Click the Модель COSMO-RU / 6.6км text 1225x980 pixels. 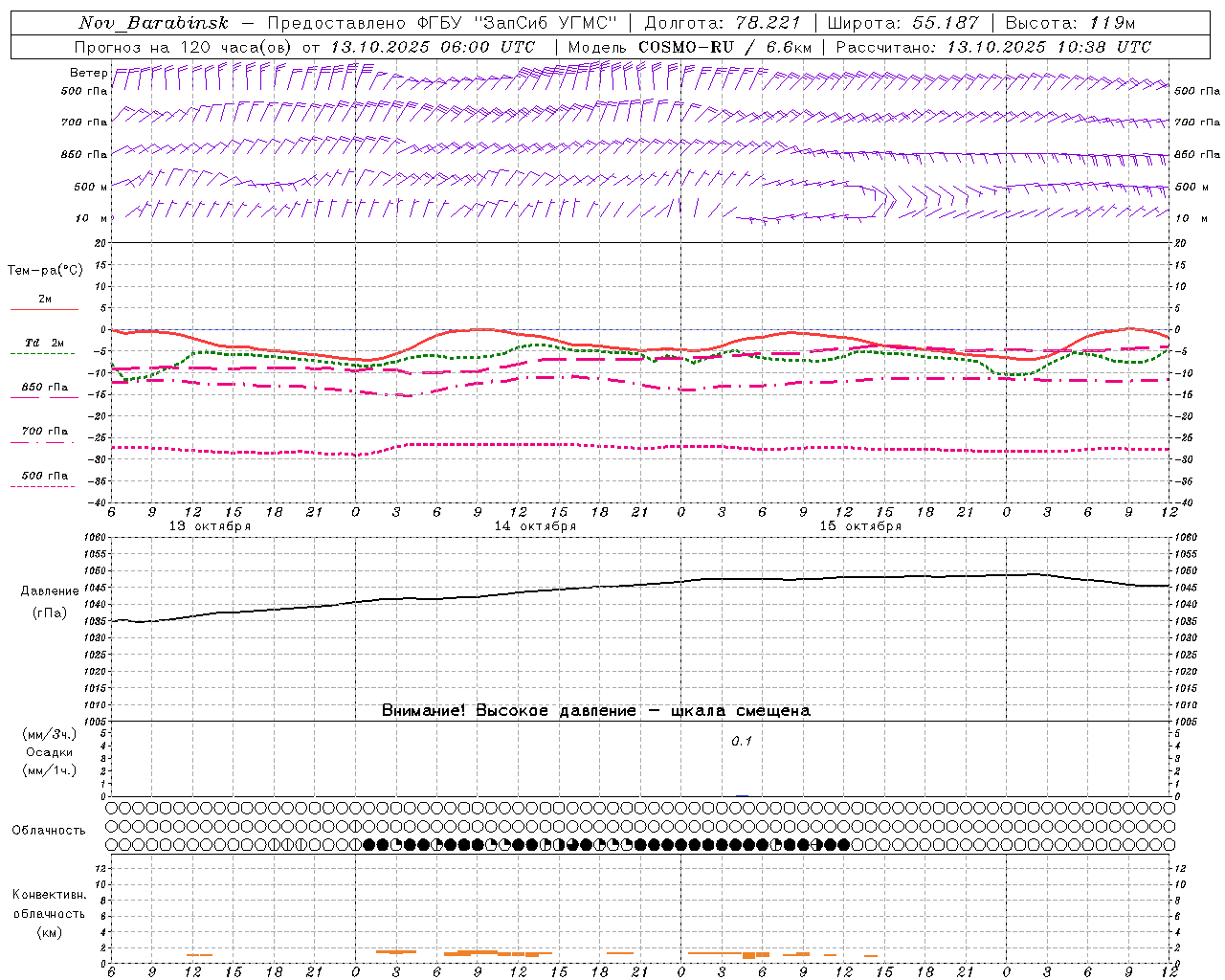690,47
